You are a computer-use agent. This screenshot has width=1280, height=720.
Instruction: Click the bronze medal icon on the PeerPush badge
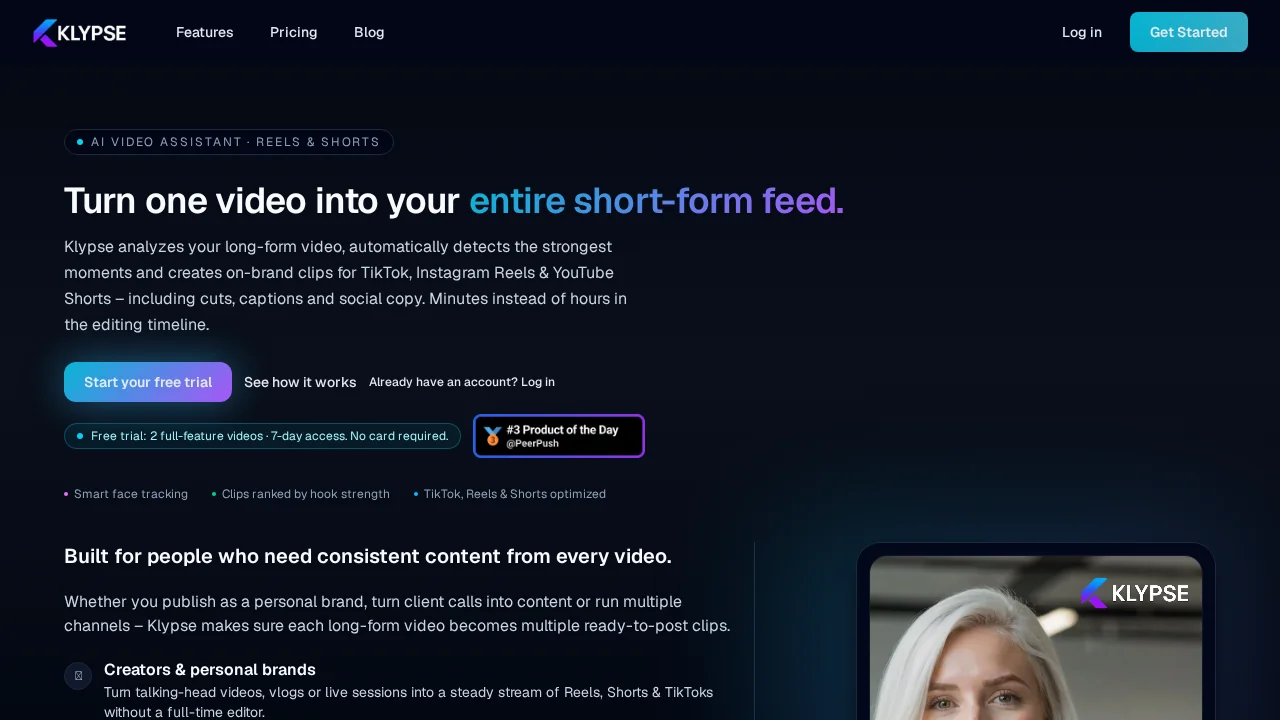point(492,436)
